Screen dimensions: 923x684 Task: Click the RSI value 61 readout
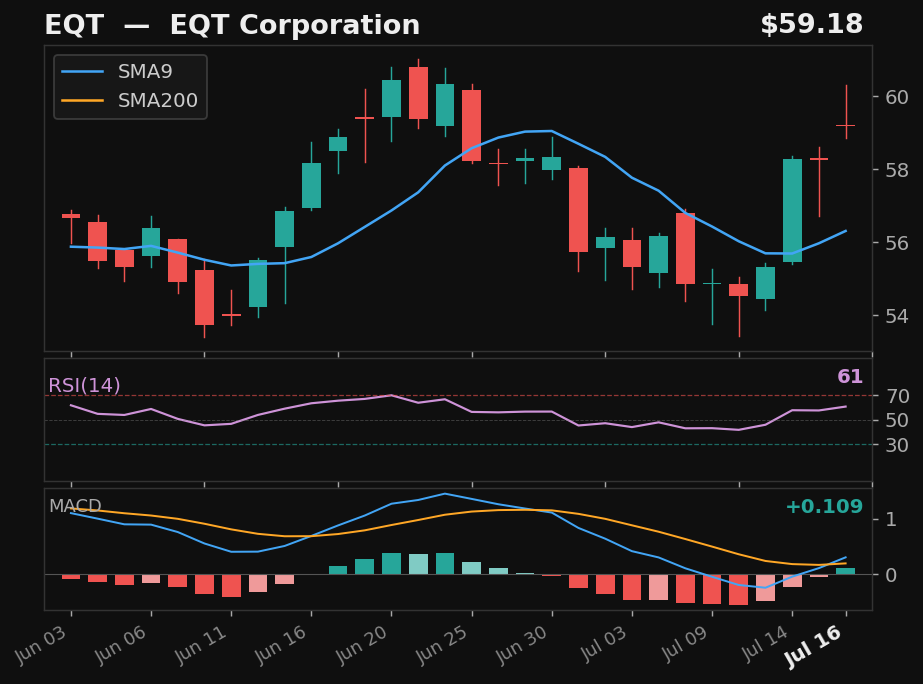[x=849, y=377]
